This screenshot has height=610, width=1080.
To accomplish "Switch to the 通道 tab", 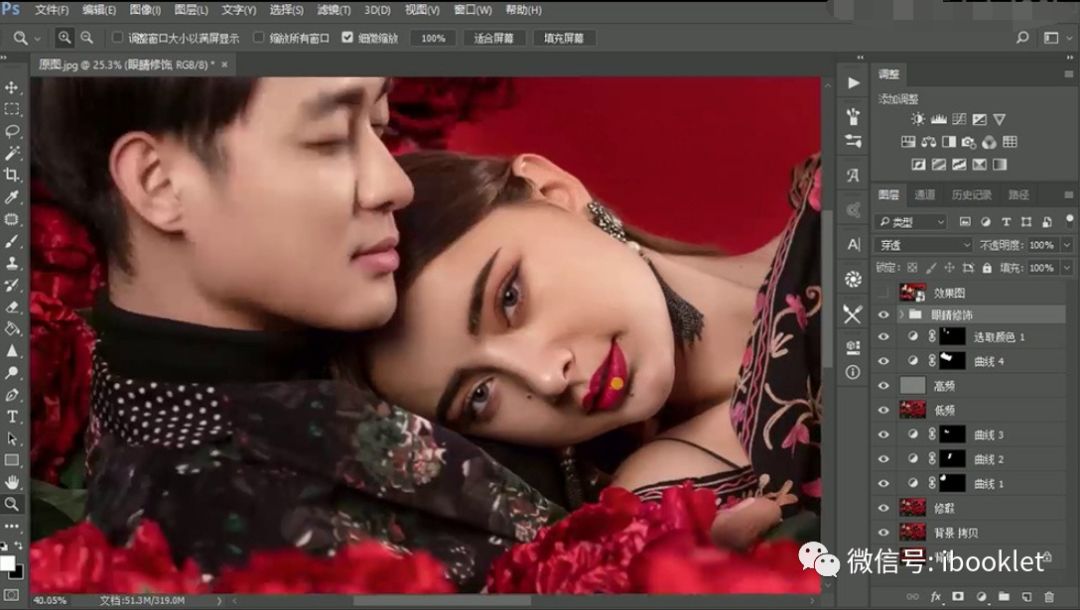I will coord(924,196).
